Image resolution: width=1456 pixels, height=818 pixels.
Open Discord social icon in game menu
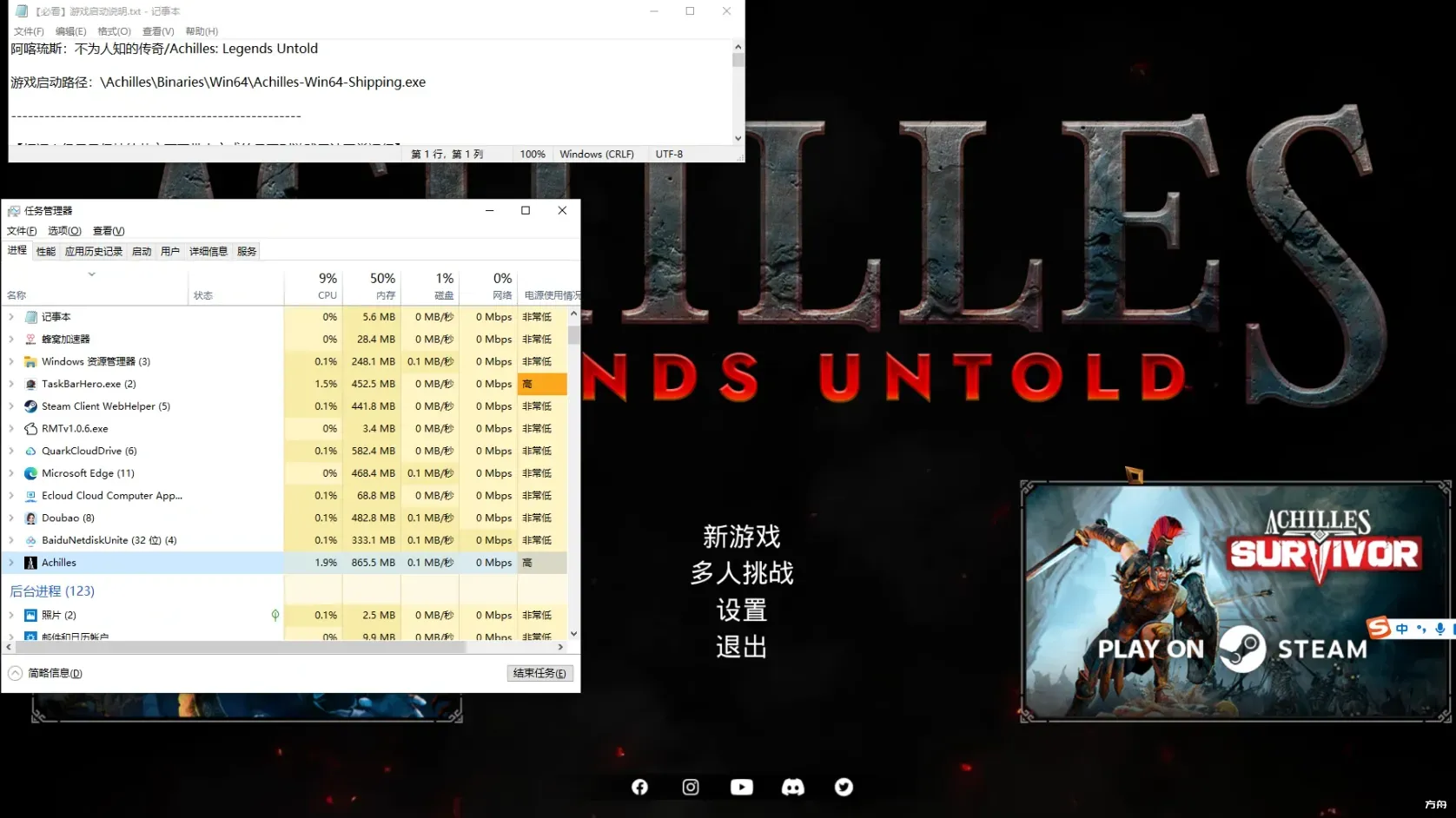point(793,787)
